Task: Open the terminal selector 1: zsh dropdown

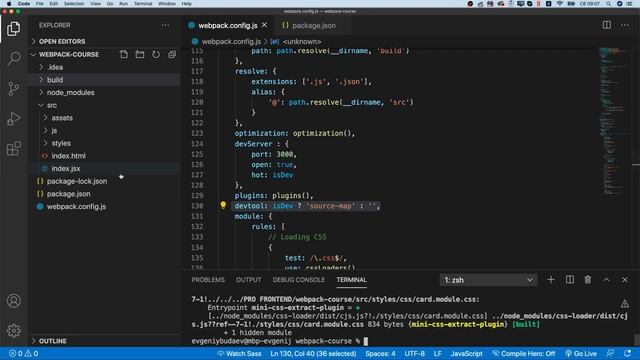Action: [488, 280]
